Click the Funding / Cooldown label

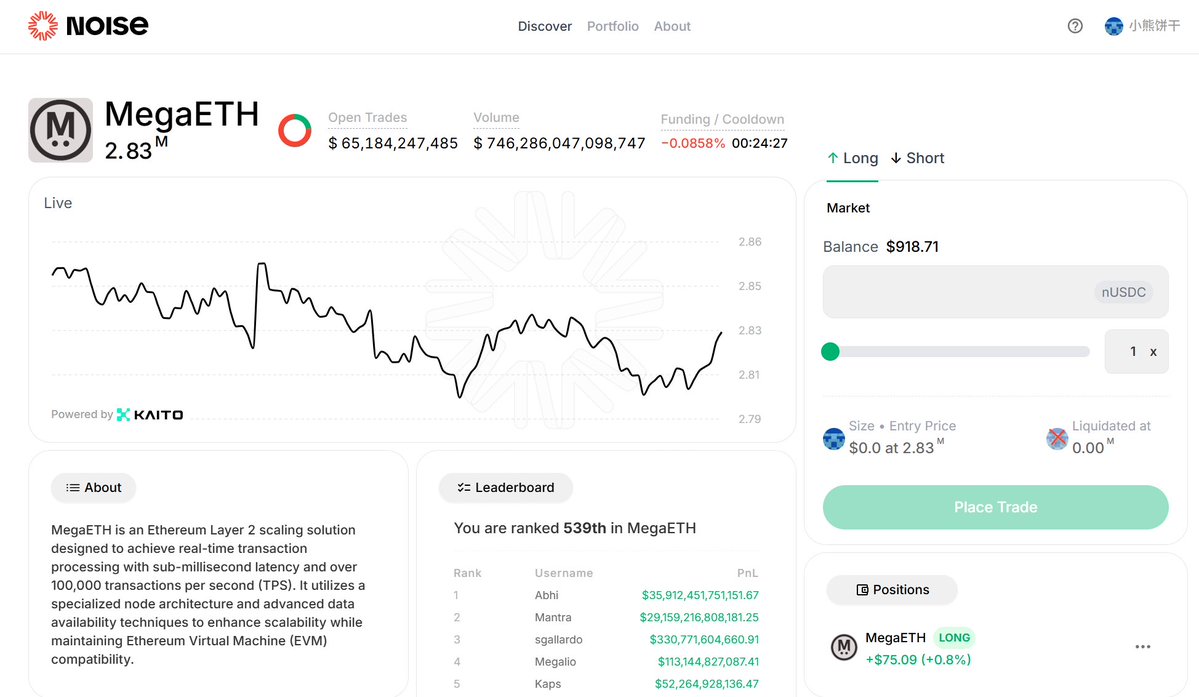tap(723, 119)
